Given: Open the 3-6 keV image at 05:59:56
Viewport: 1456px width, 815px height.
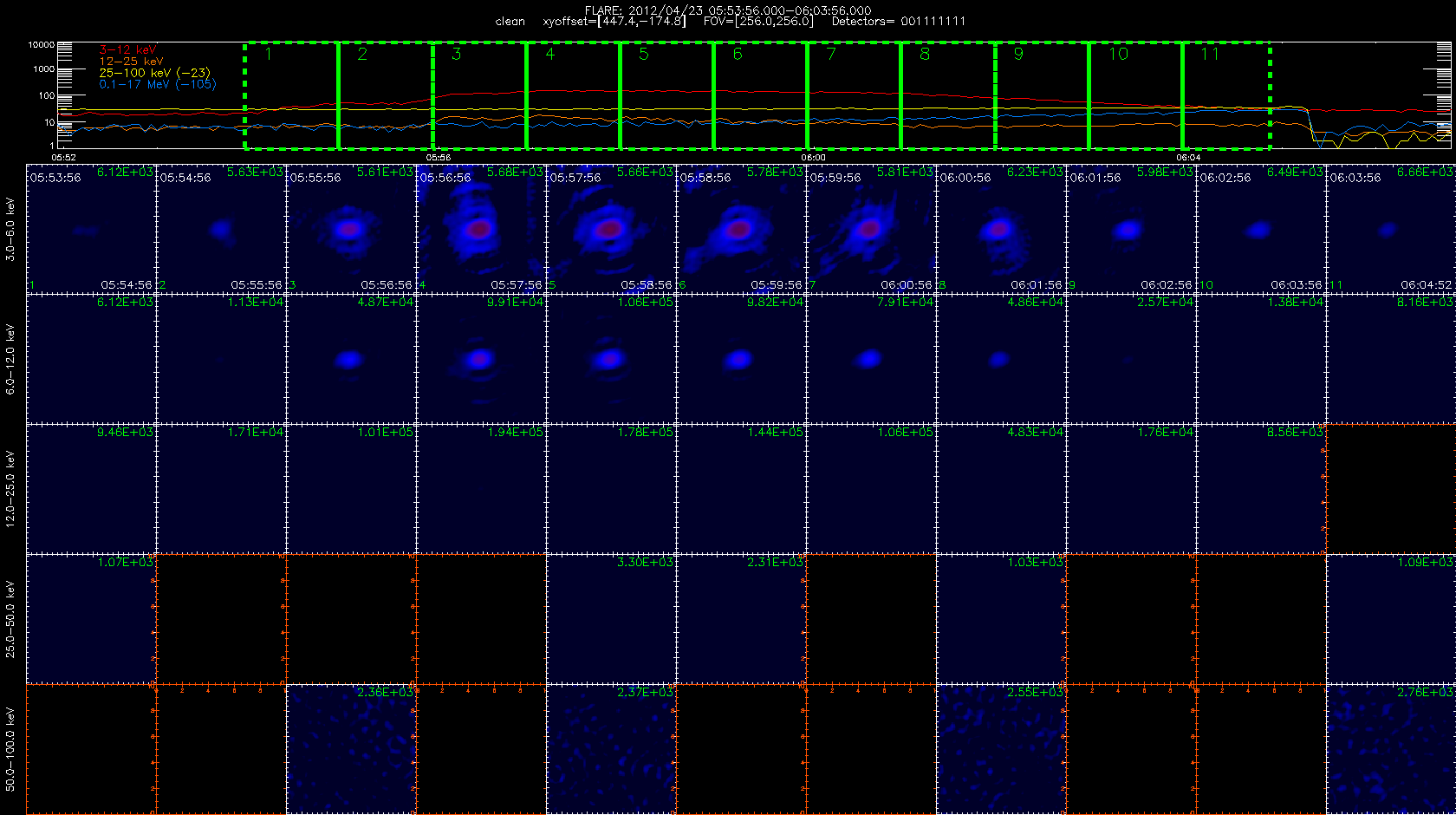Looking at the screenshot, I should coord(871,229).
